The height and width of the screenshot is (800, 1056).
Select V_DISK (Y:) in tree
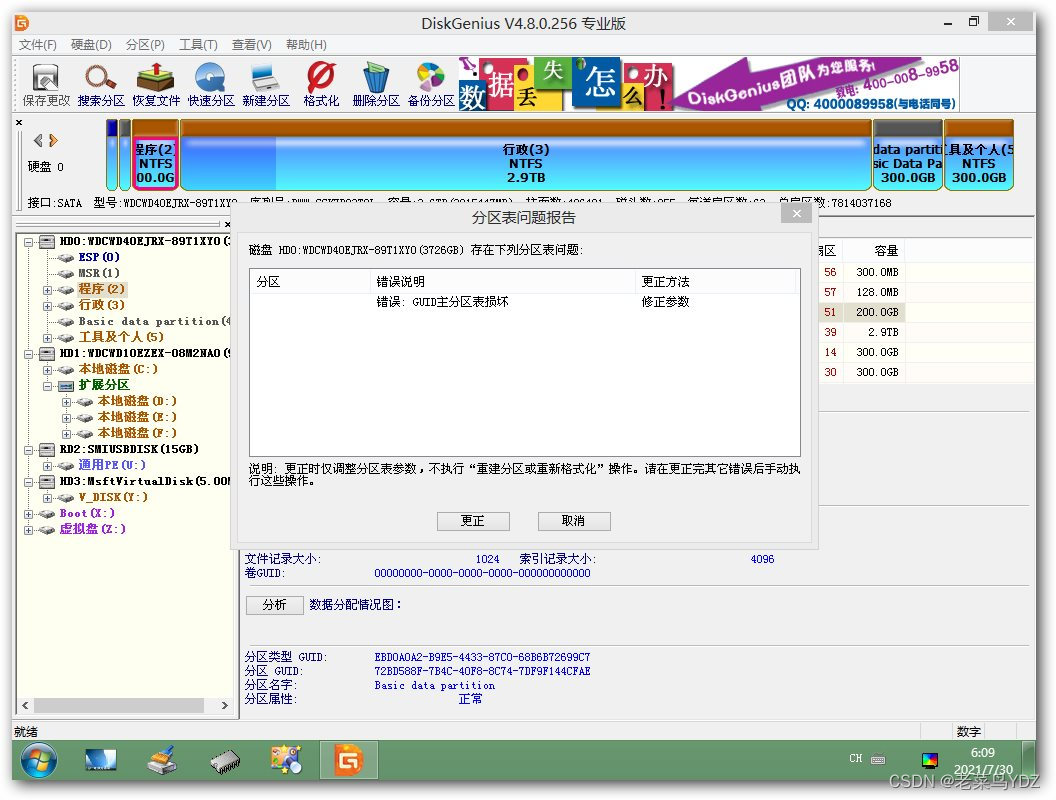[x=112, y=497]
